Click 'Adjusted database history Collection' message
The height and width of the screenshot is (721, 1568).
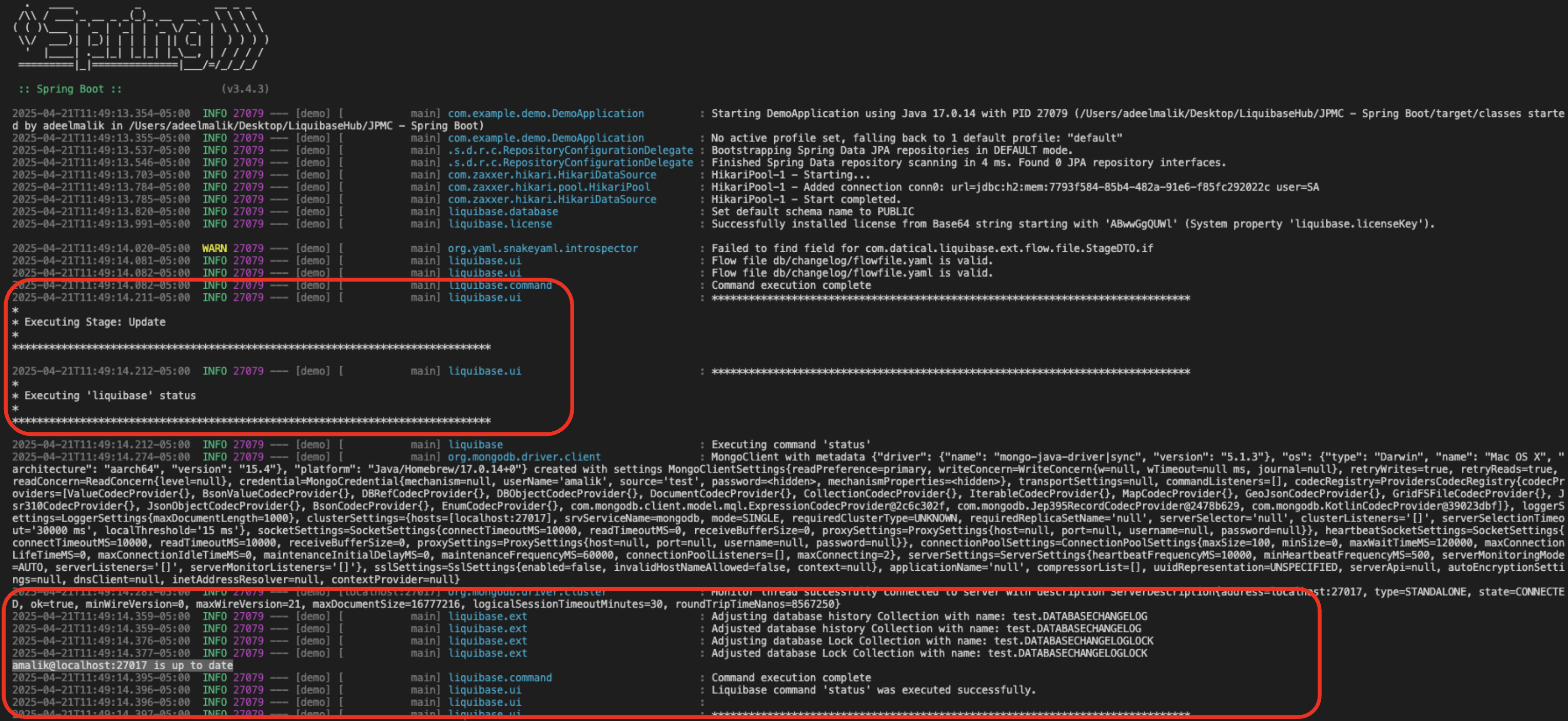[926, 629]
